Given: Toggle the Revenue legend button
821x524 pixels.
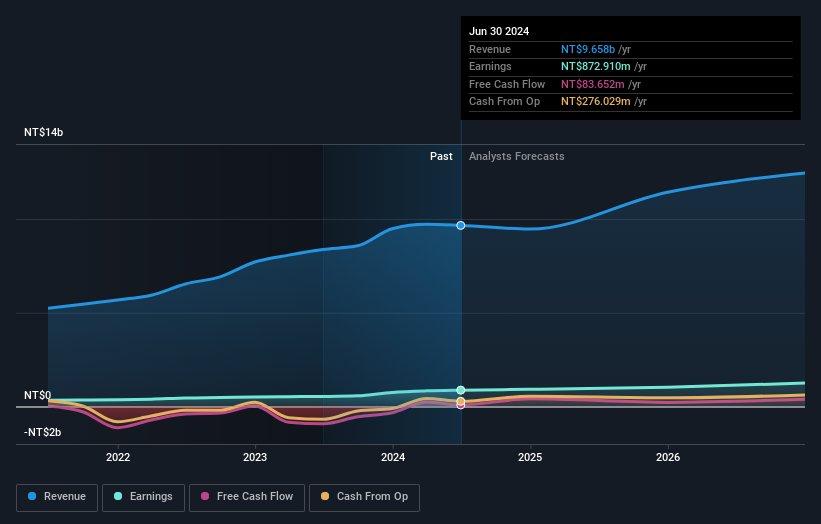Looking at the screenshot, I should 57,497.
